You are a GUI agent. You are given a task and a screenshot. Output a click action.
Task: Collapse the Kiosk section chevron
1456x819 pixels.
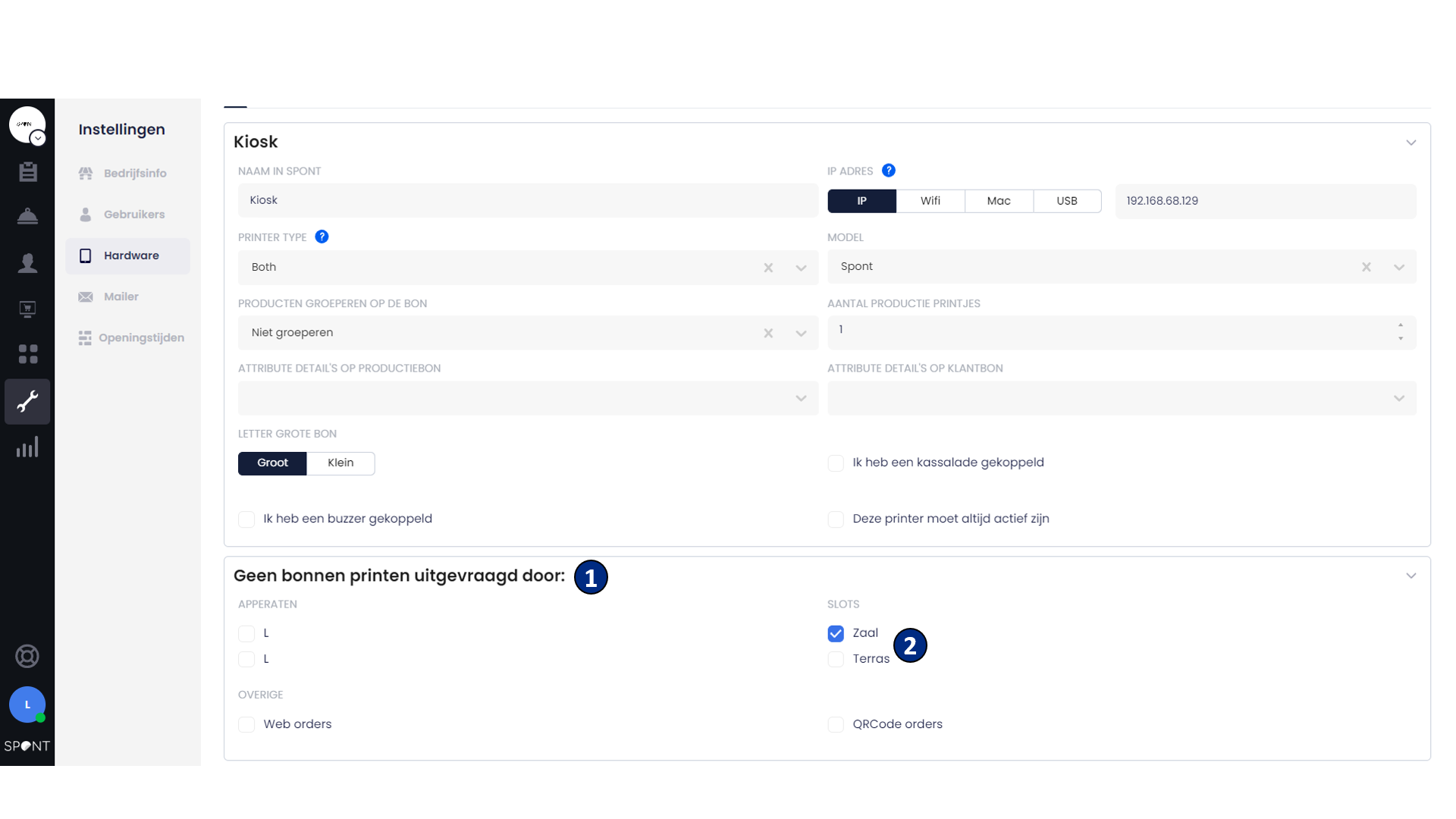coord(1410,143)
